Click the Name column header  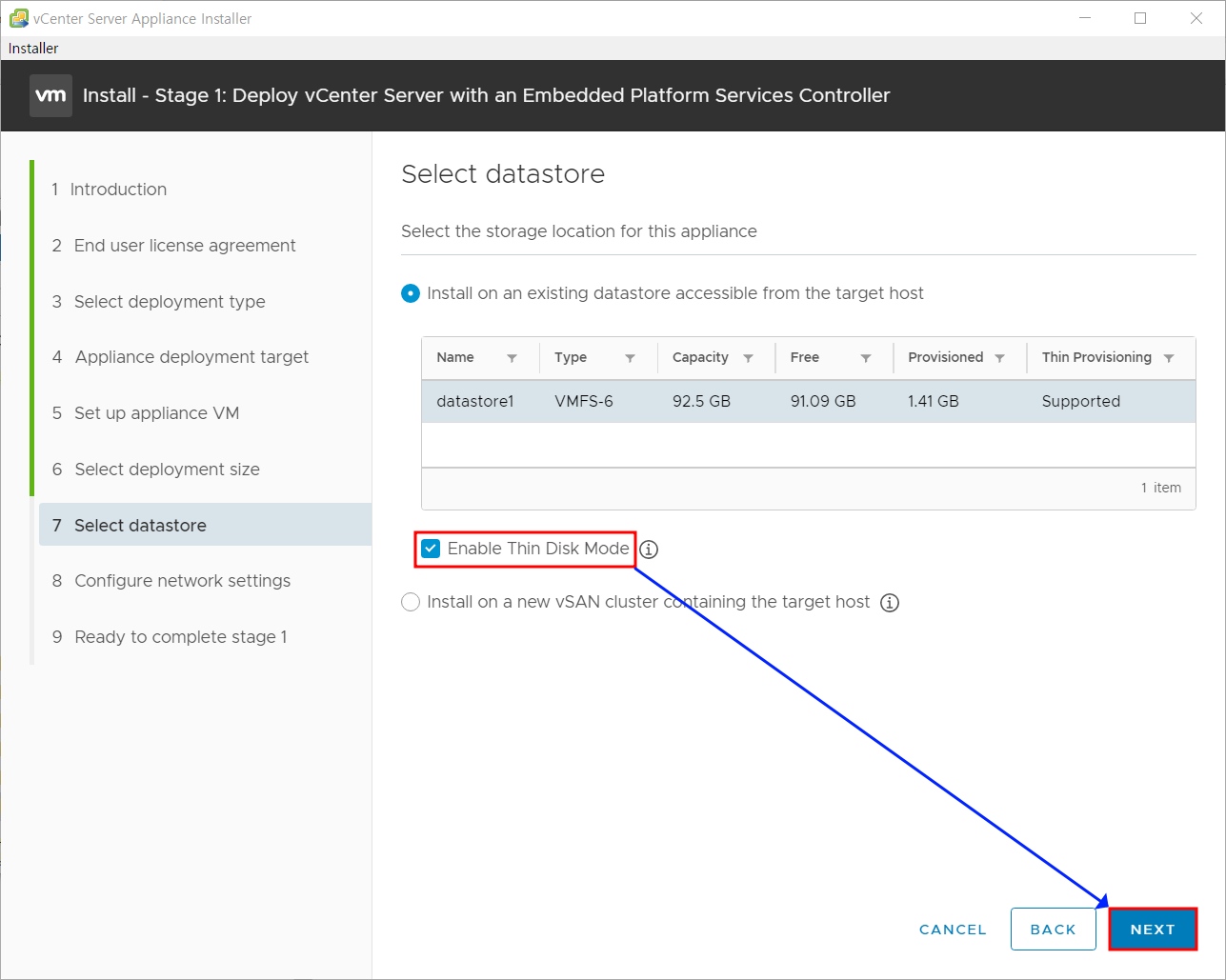(x=455, y=358)
